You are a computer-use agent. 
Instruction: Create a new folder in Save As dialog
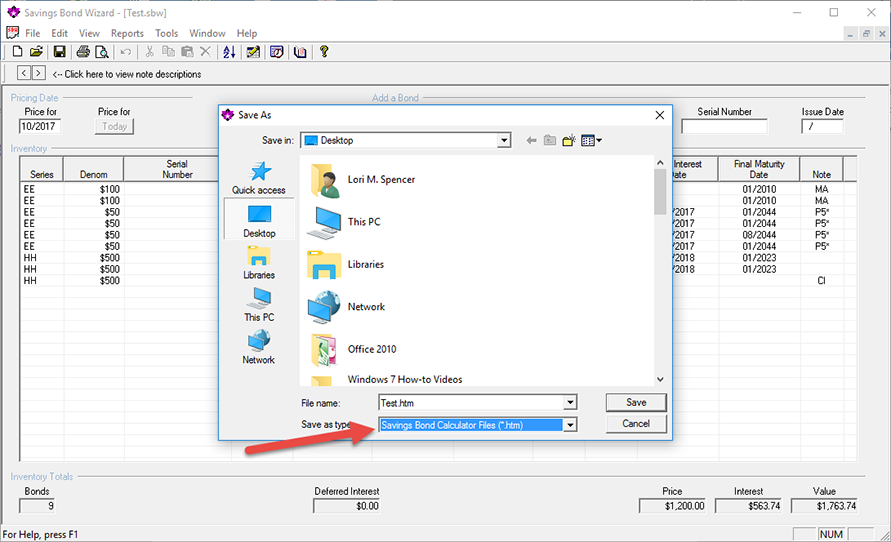coord(569,140)
